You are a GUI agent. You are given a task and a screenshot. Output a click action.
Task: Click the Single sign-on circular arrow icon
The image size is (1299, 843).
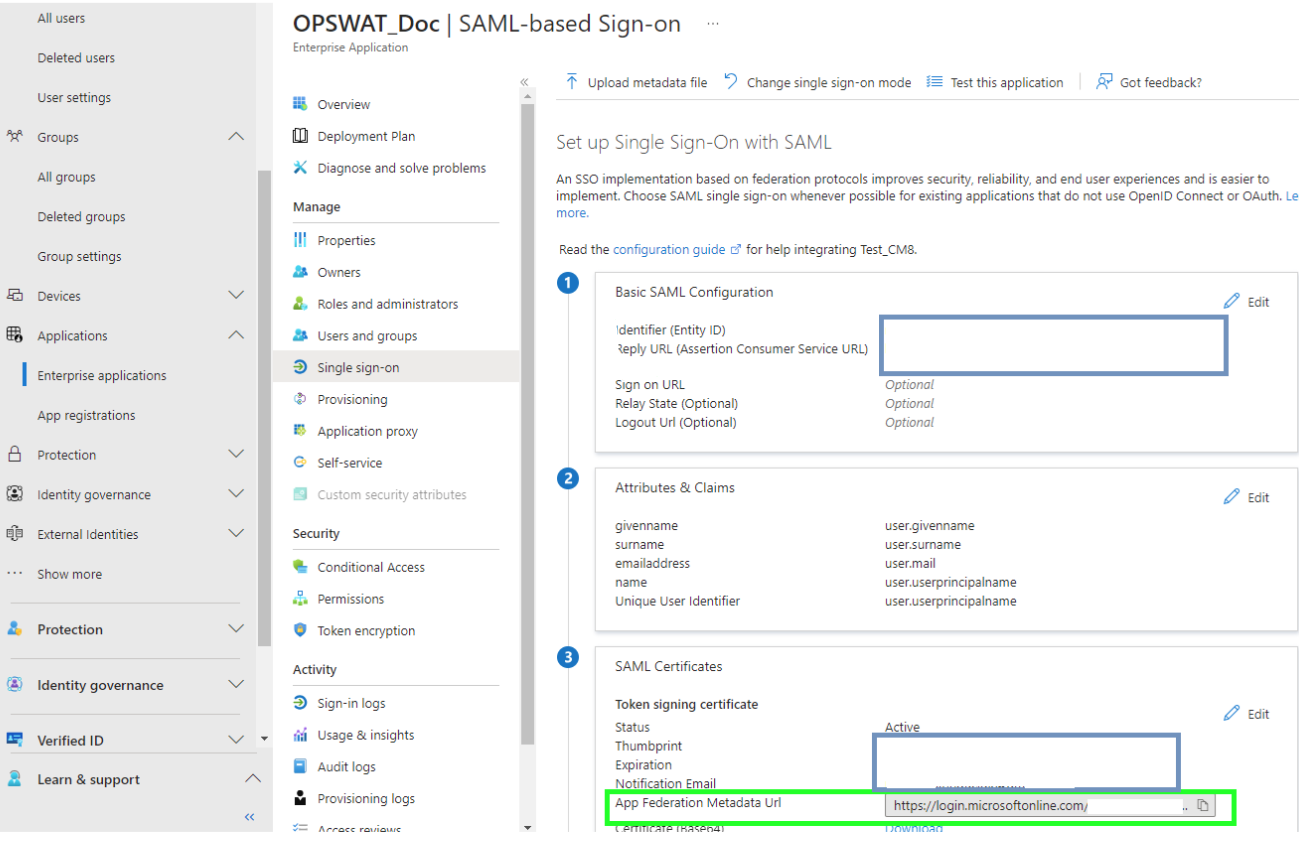[x=300, y=367]
